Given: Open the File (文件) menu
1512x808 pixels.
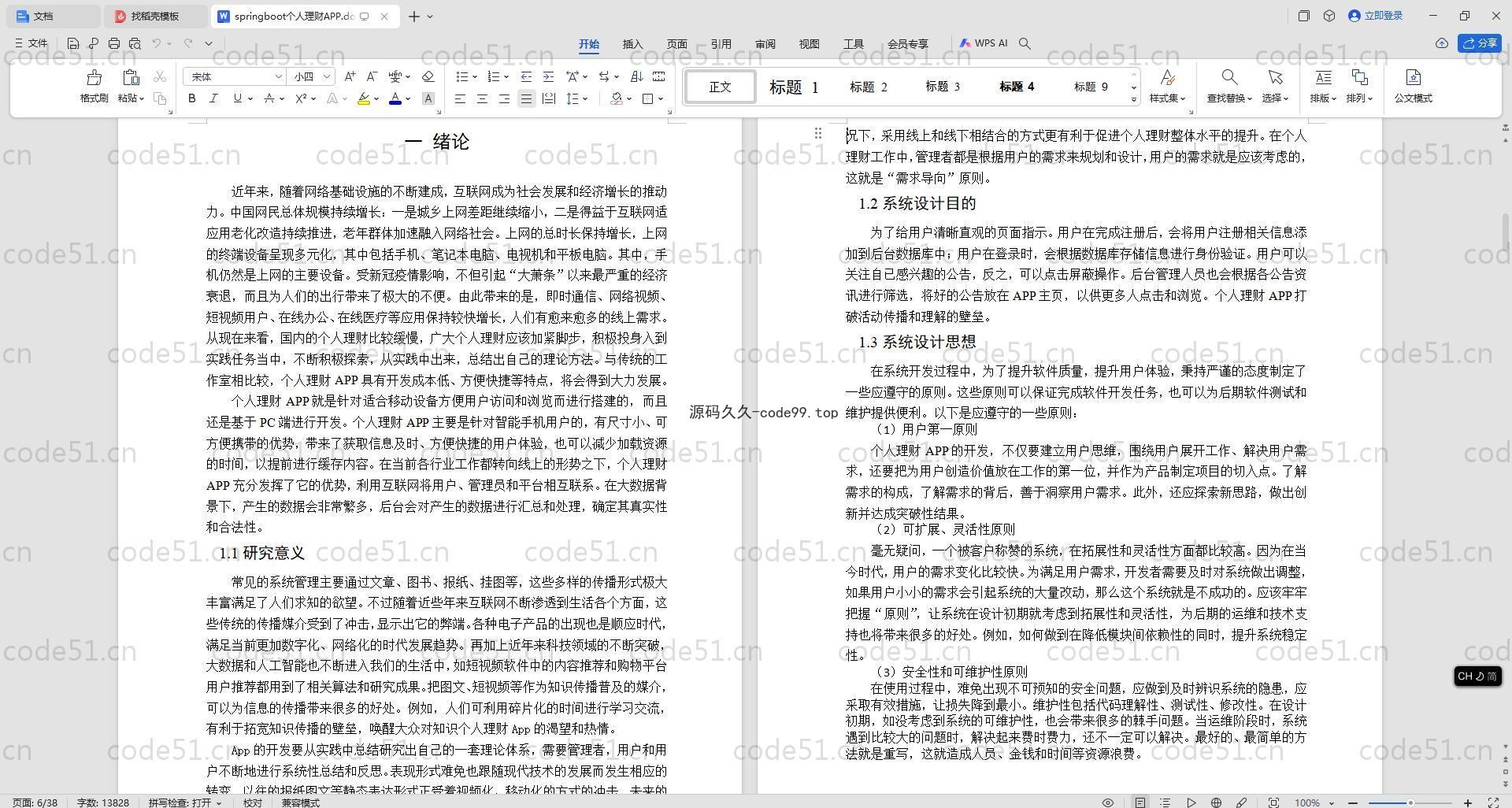Looking at the screenshot, I should click(31, 43).
